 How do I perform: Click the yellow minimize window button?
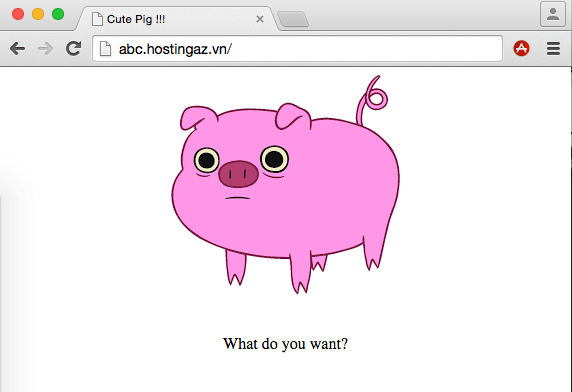pyautogui.click(x=38, y=14)
